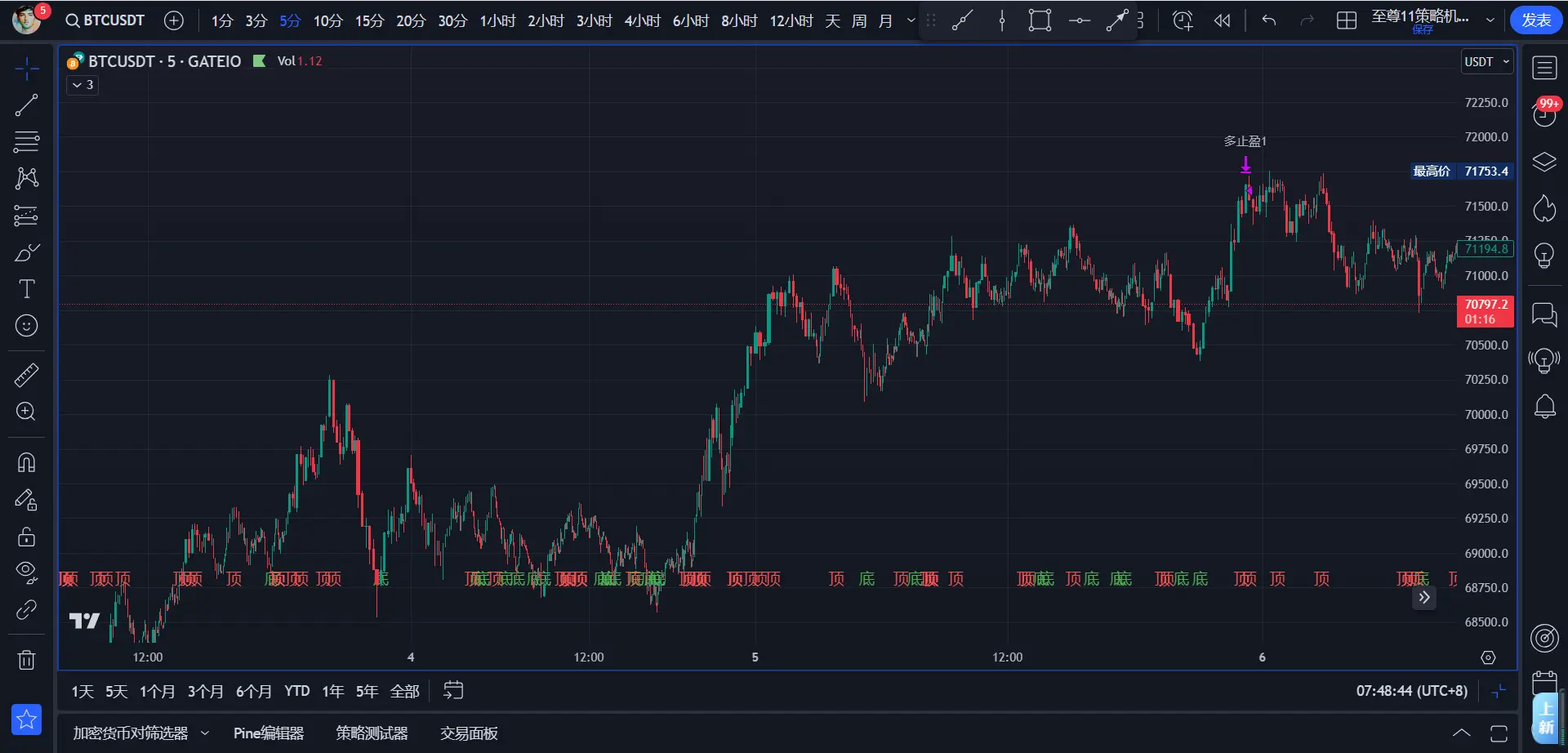Open the chat bubbles icon
1568x753 pixels.
click(1544, 314)
